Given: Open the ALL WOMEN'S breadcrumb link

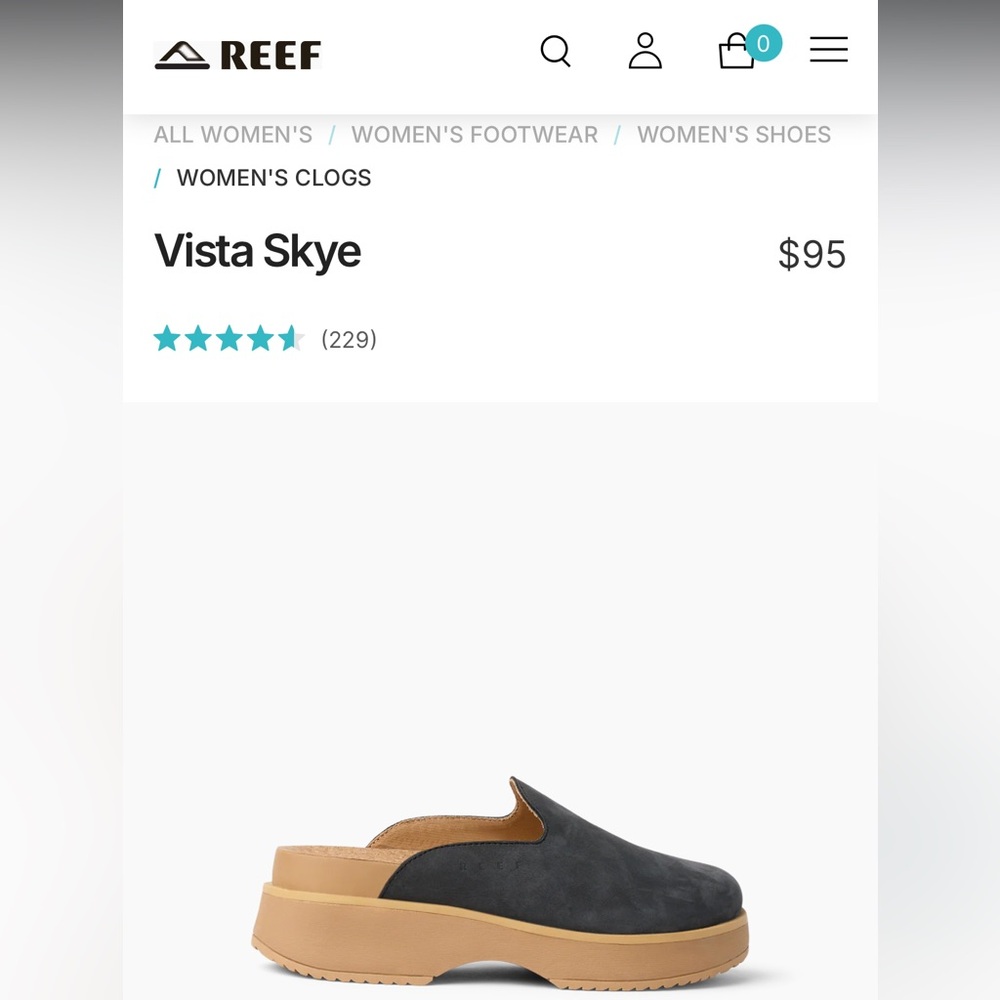Looking at the screenshot, I should coord(232,134).
